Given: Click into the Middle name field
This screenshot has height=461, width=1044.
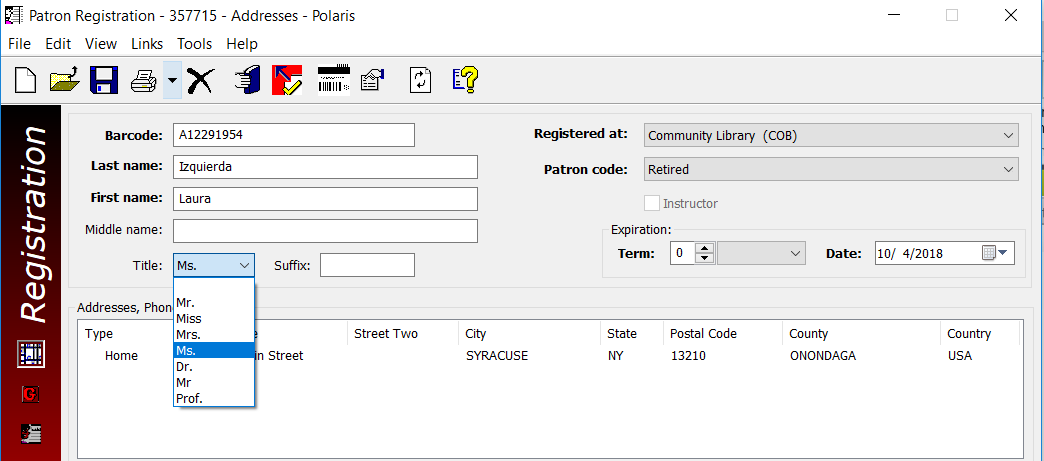Looking at the screenshot, I should (325, 231).
